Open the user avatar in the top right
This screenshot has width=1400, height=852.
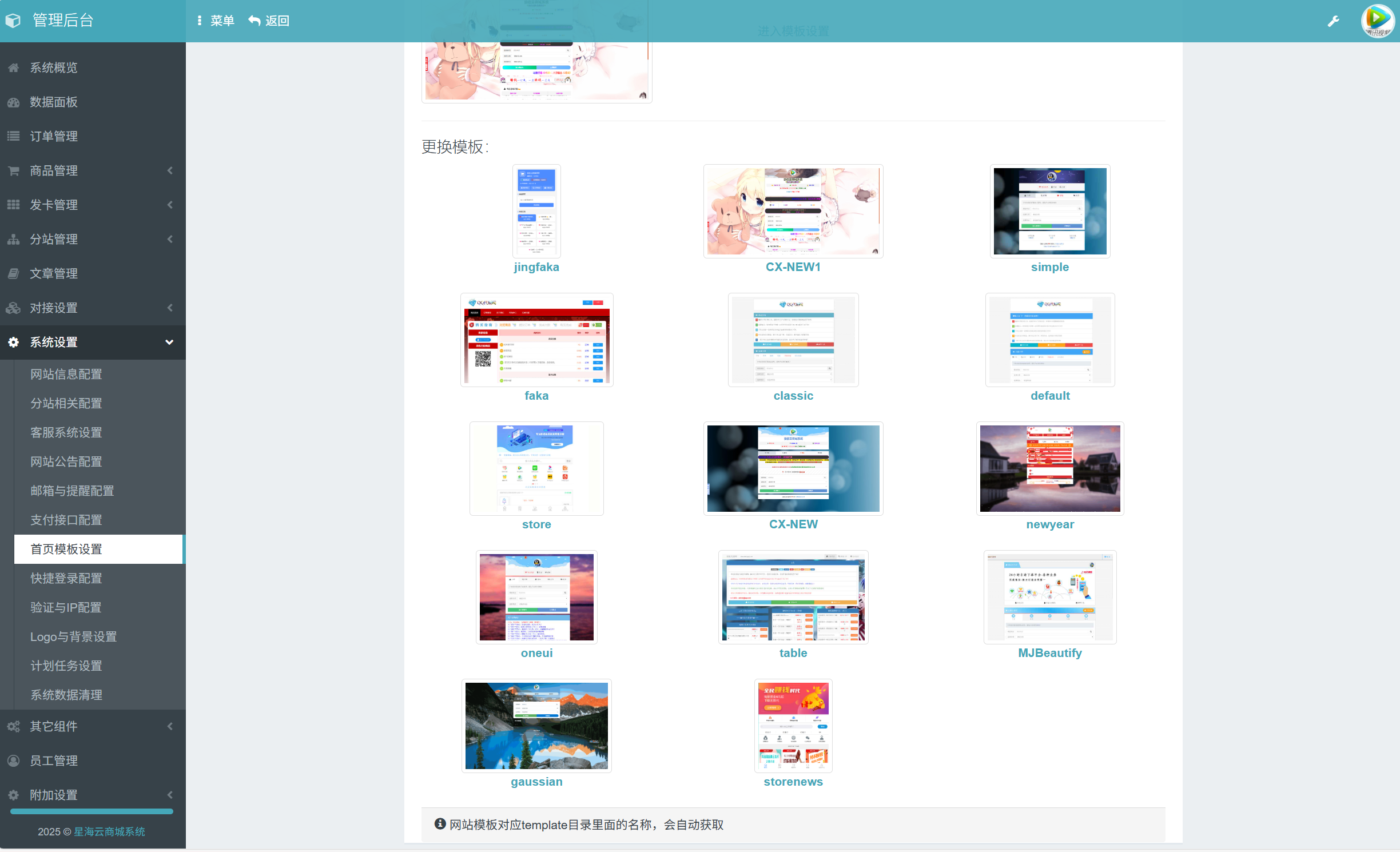click(1377, 21)
